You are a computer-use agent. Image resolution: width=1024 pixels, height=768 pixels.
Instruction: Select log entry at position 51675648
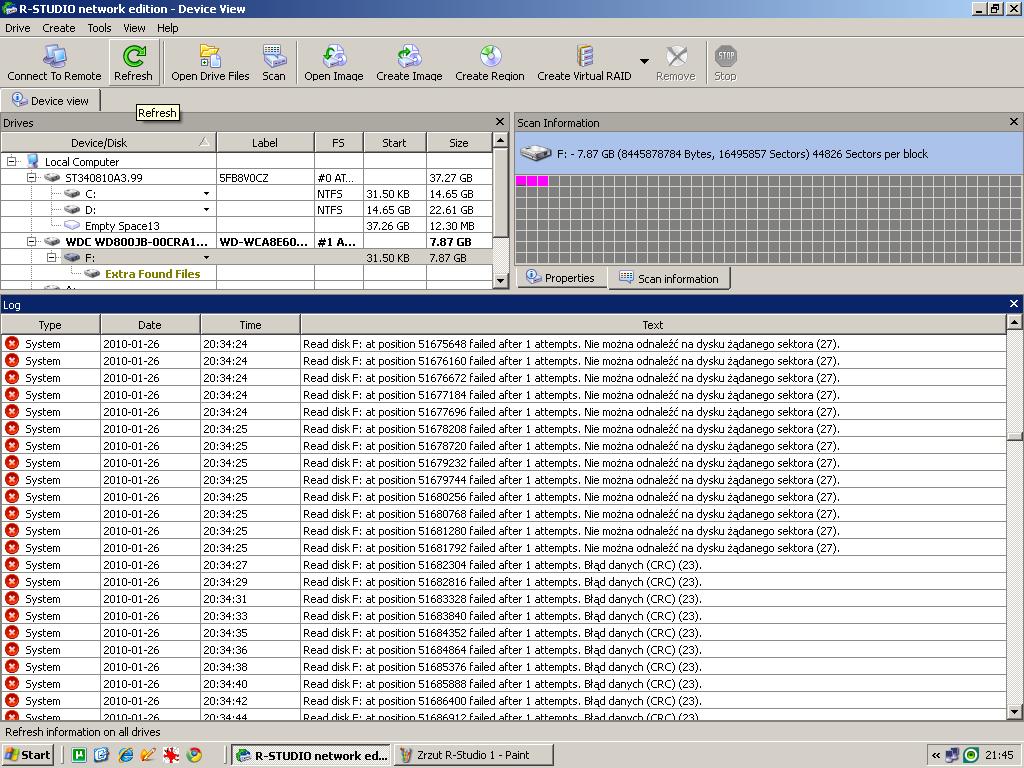pyautogui.click(x=504, y=344)
